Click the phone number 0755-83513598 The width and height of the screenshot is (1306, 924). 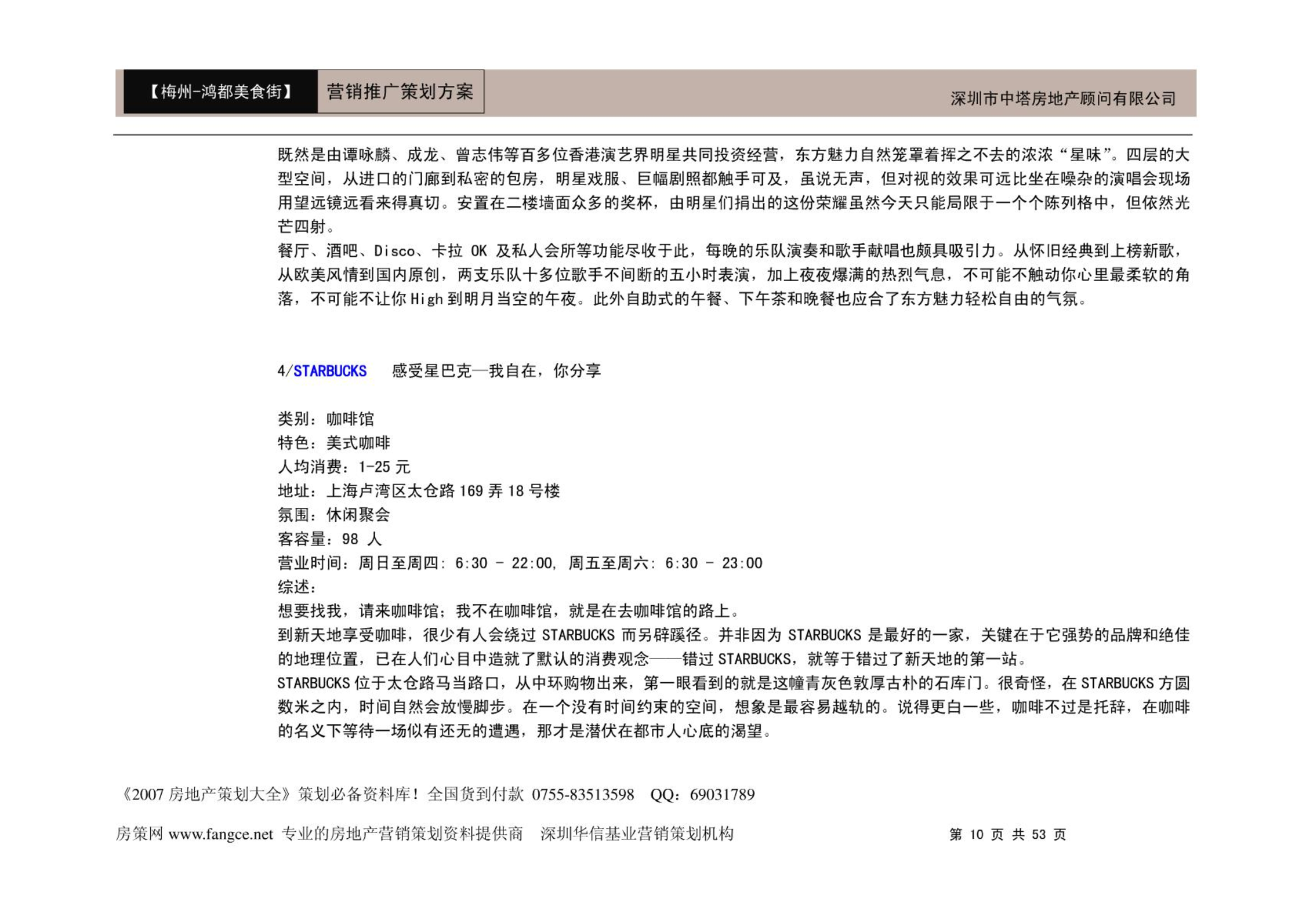[x=582, y=794]
